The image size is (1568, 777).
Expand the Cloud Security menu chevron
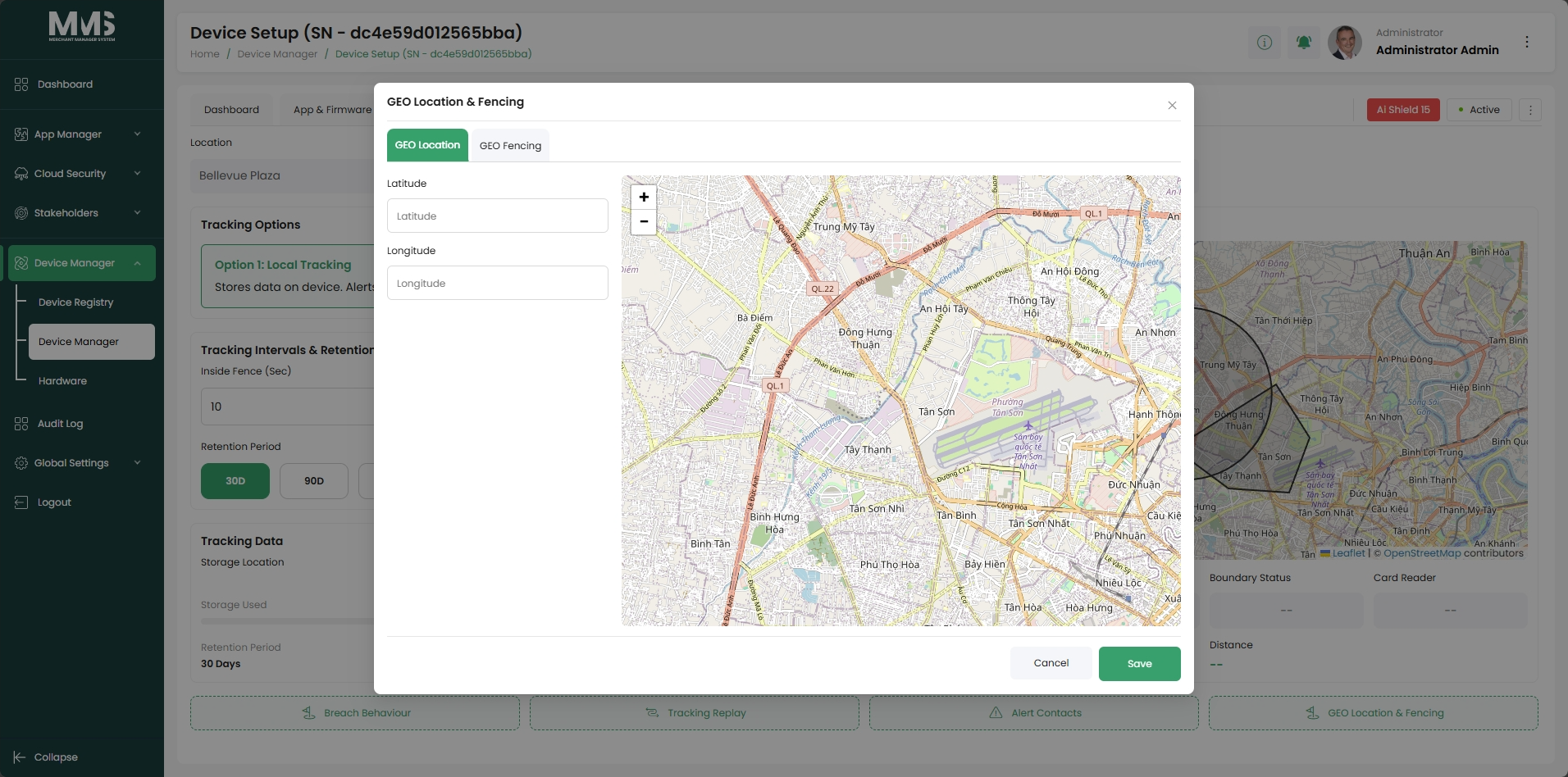point(137,174)
